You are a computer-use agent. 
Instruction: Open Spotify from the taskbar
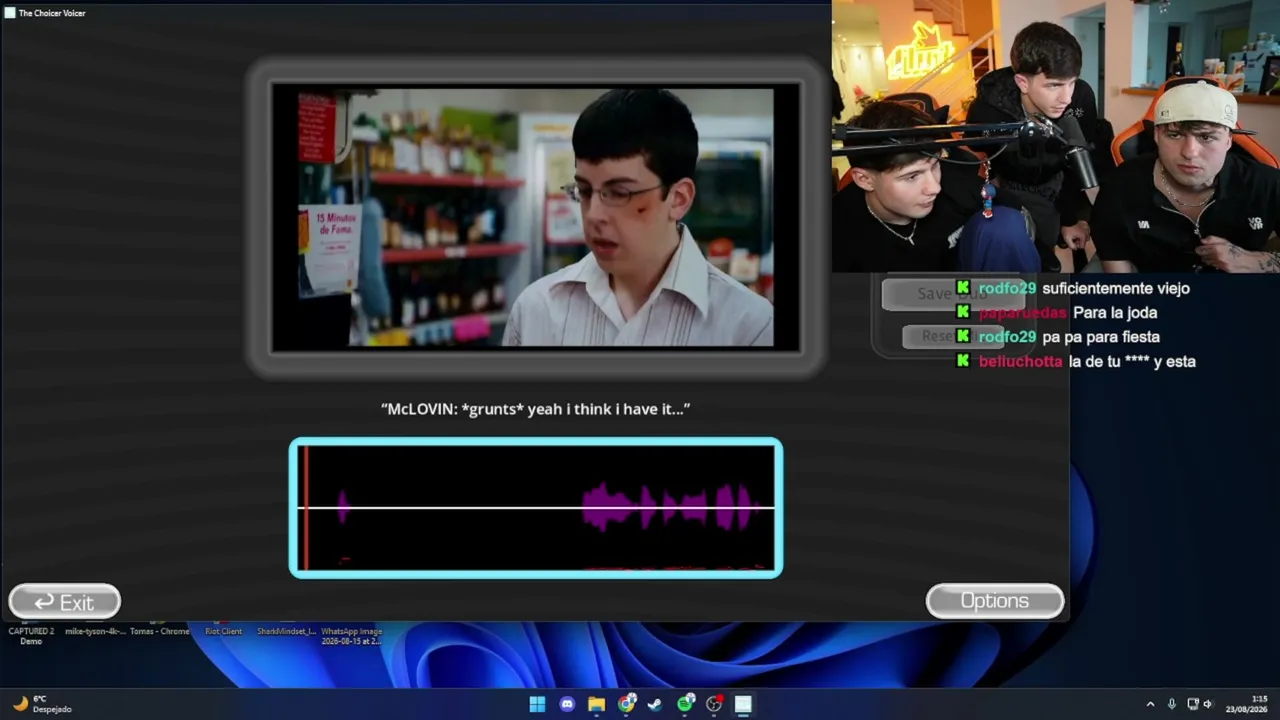click(685, 704)
